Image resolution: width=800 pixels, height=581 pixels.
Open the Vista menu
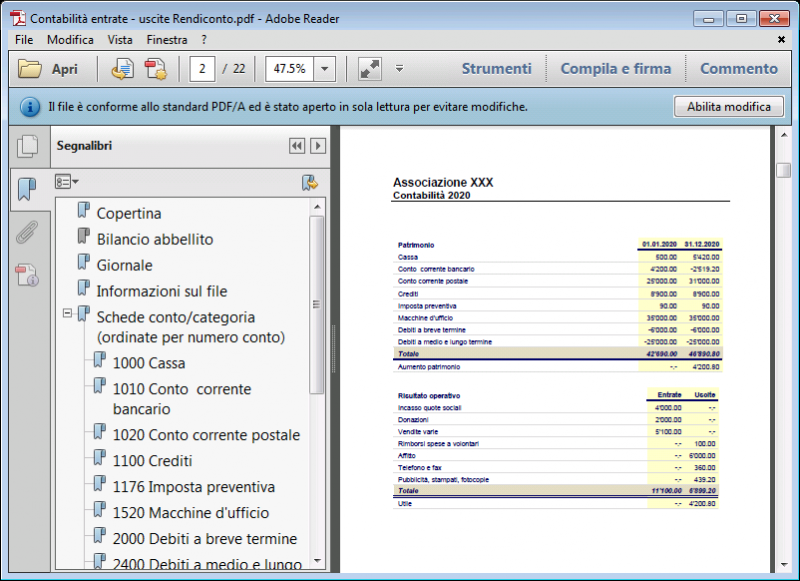[120, 40]
